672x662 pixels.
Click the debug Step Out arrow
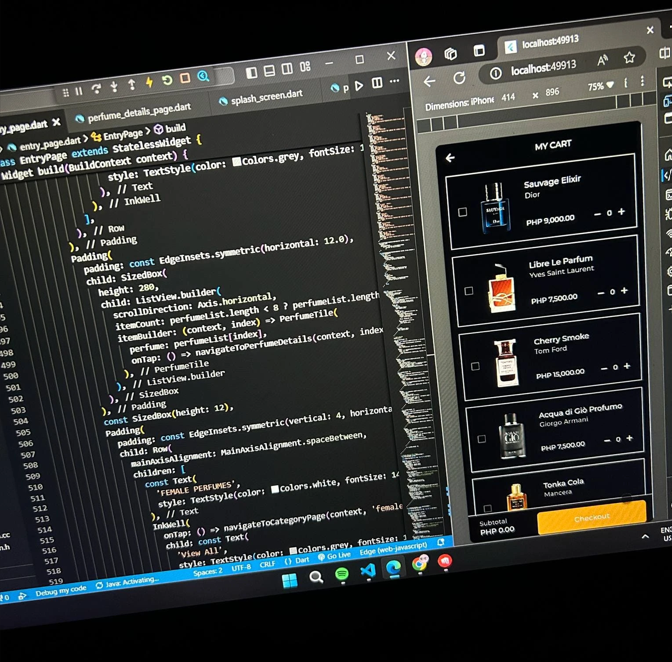tap(132, 84)
